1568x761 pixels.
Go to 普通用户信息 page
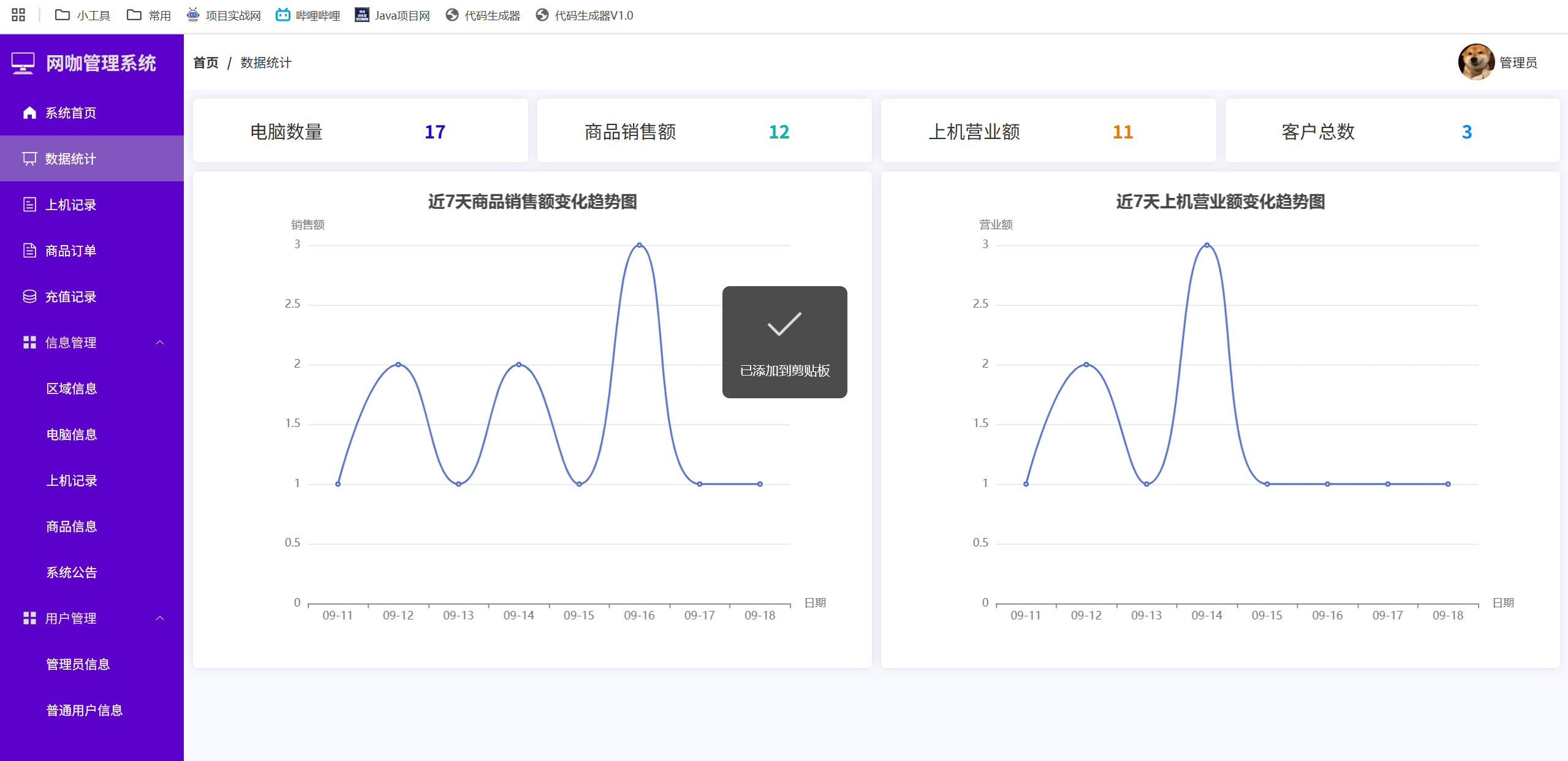(85, 710)
